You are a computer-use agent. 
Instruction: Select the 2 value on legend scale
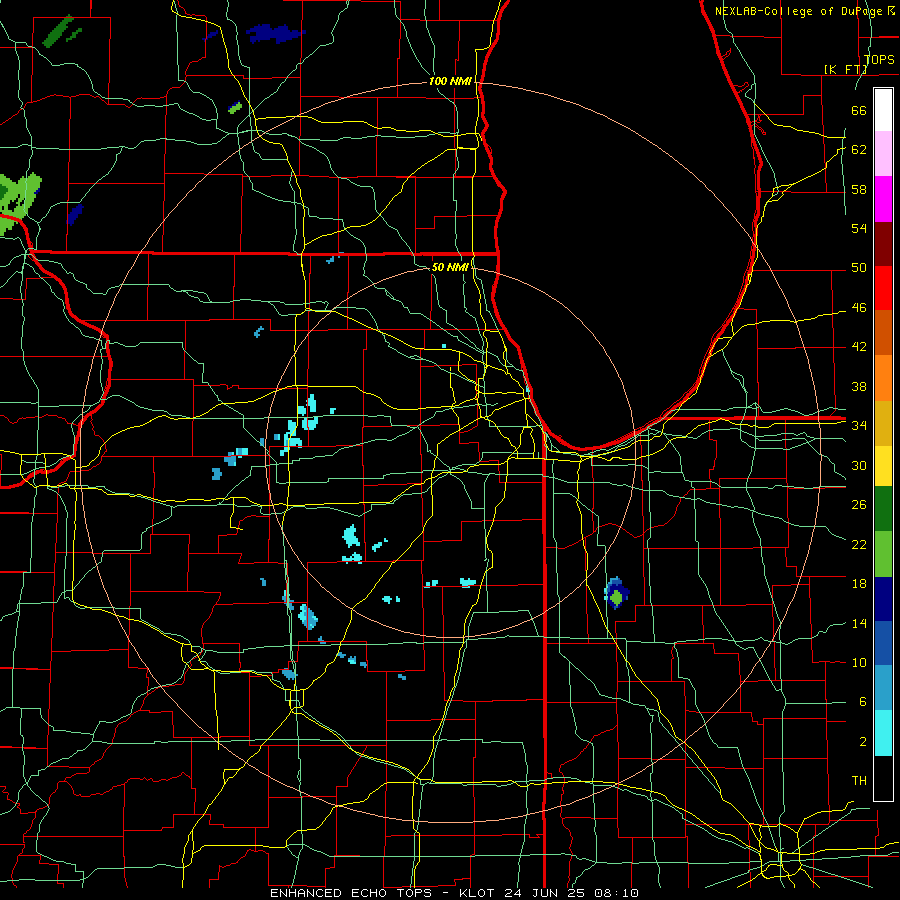pyautogui.click(x=862, y=741)
